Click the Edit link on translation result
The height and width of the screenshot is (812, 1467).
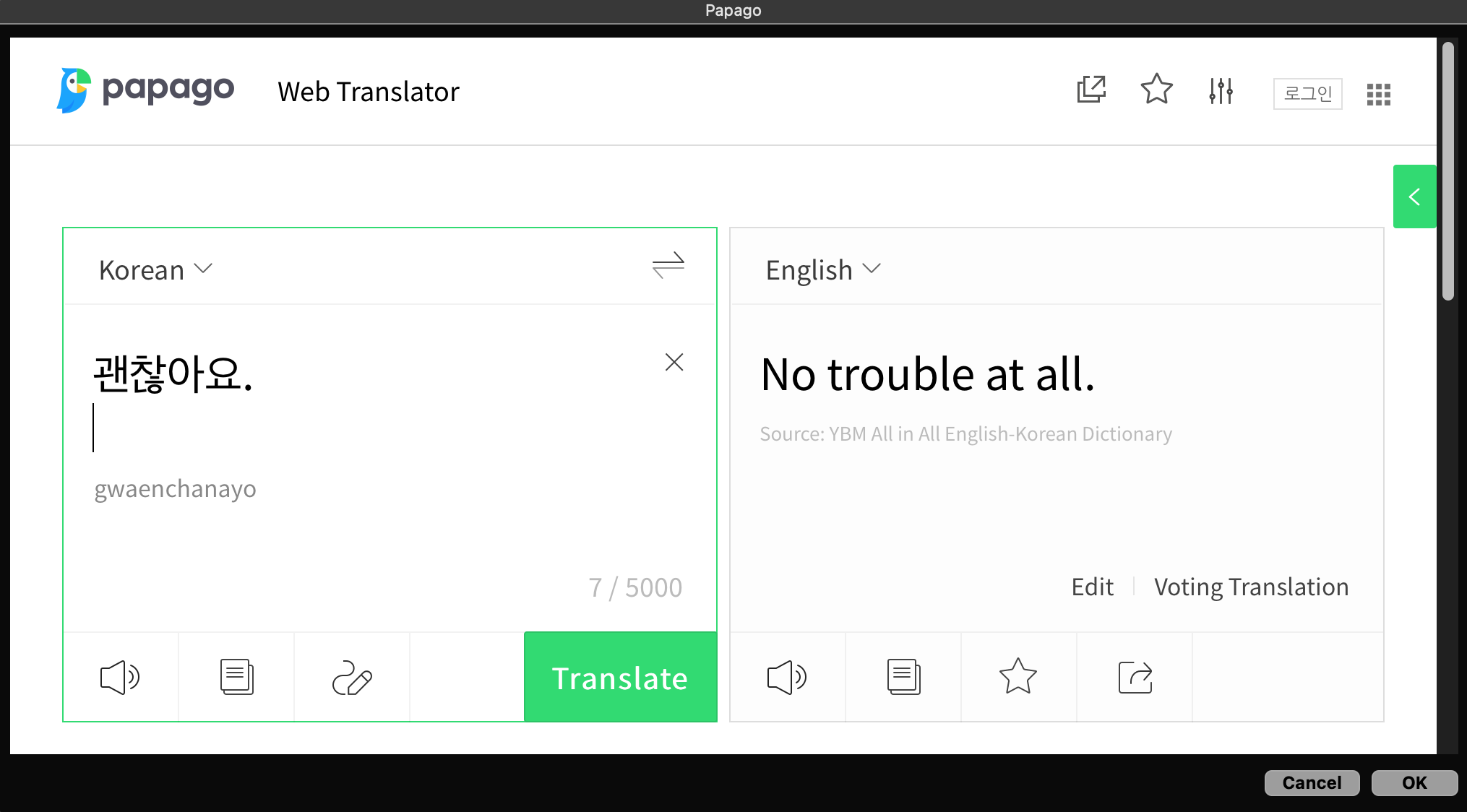coord(1093,587)
